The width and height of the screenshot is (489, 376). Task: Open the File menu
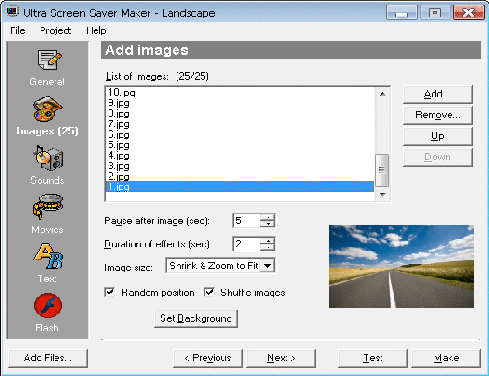tap(18, 31)
